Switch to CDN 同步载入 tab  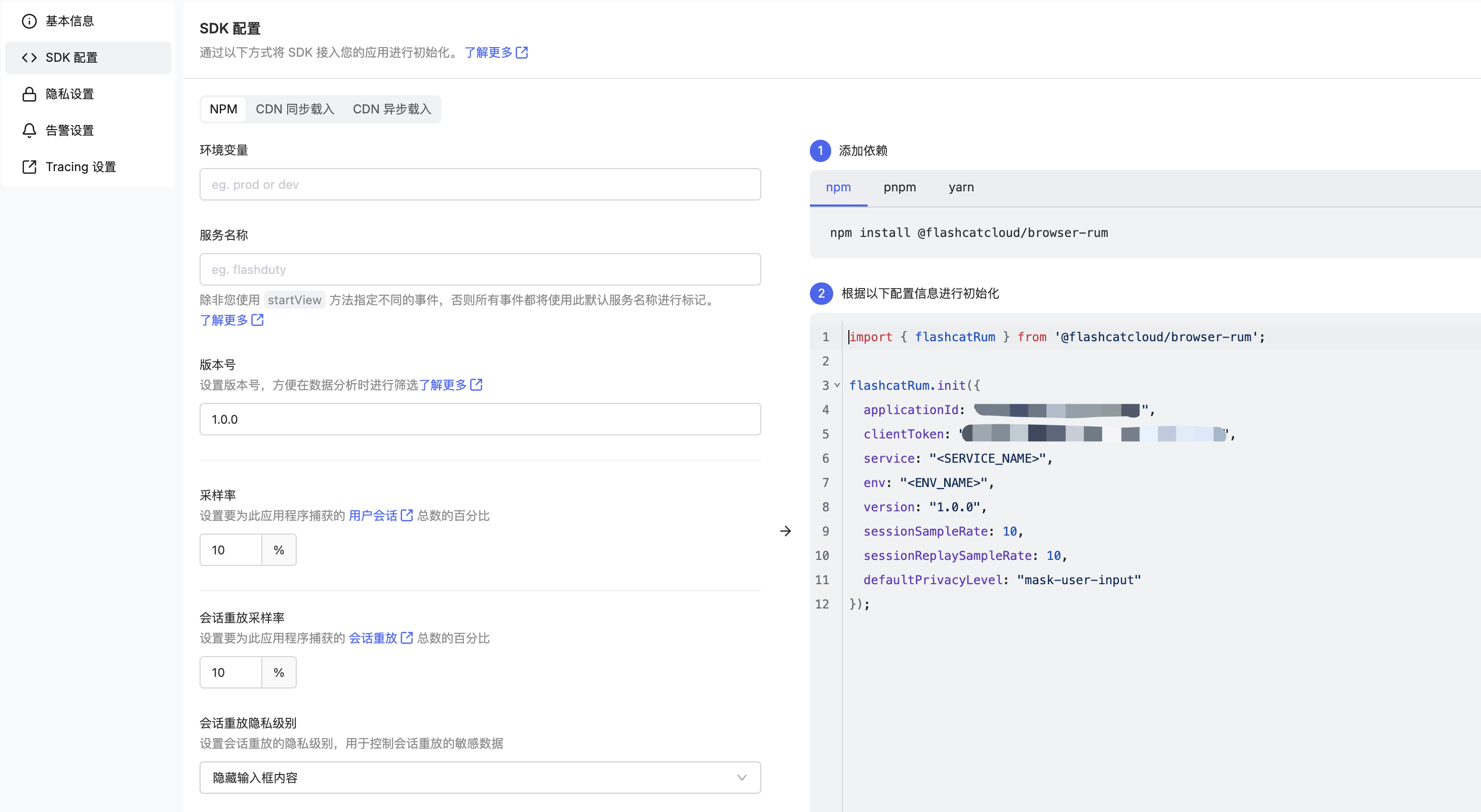[x=294, y=109]
